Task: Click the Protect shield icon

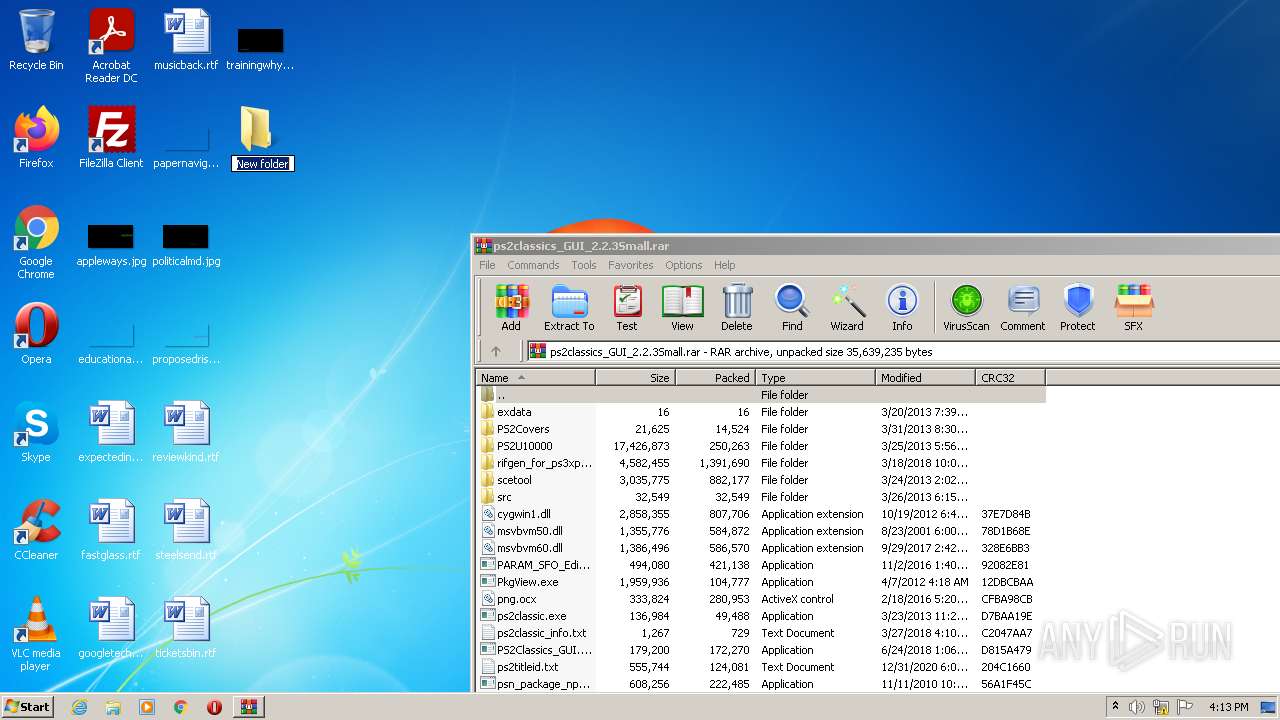Action: [x=1078, y=308]
